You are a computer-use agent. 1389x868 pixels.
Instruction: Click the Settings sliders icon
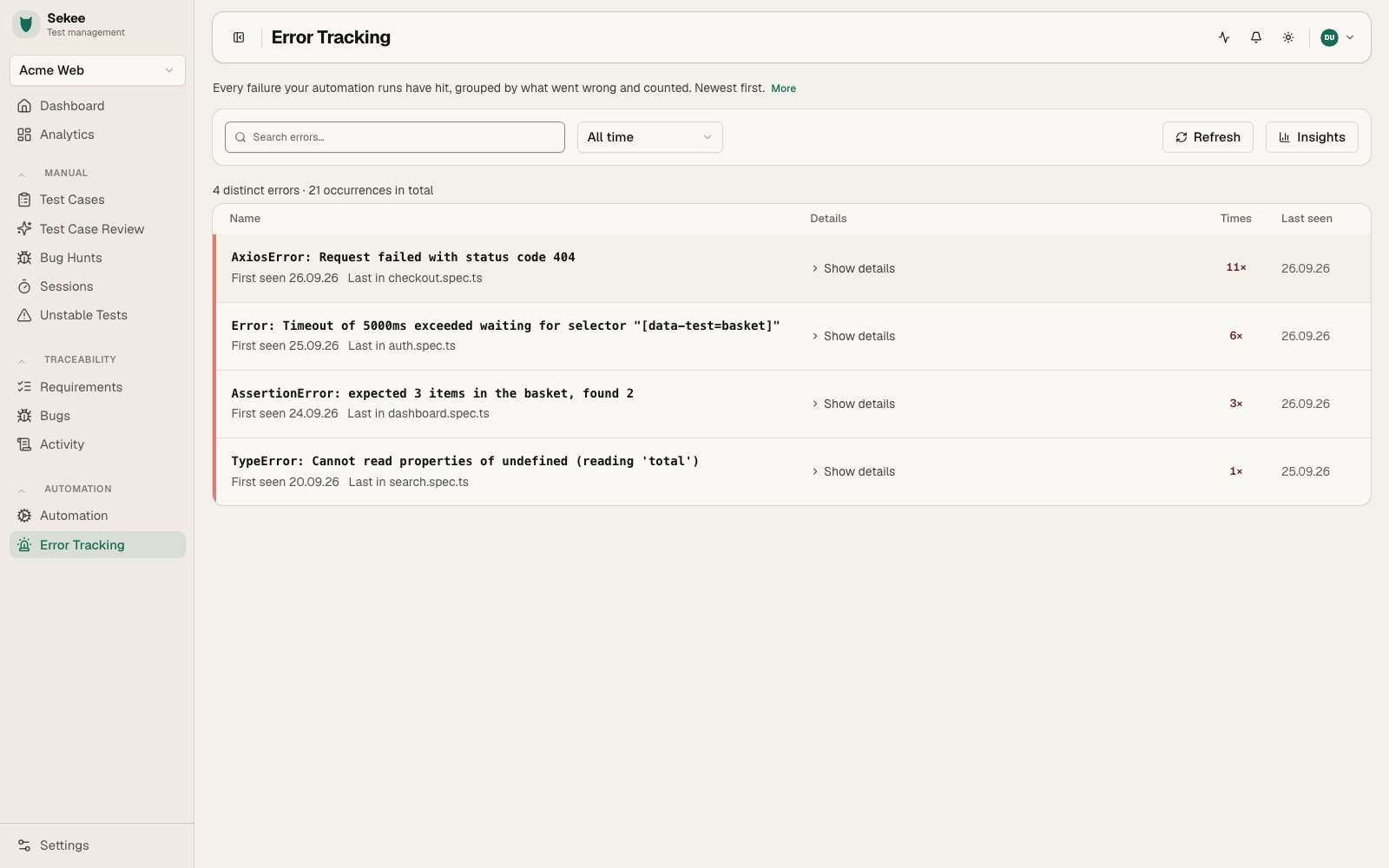click(x=24, y=845)
